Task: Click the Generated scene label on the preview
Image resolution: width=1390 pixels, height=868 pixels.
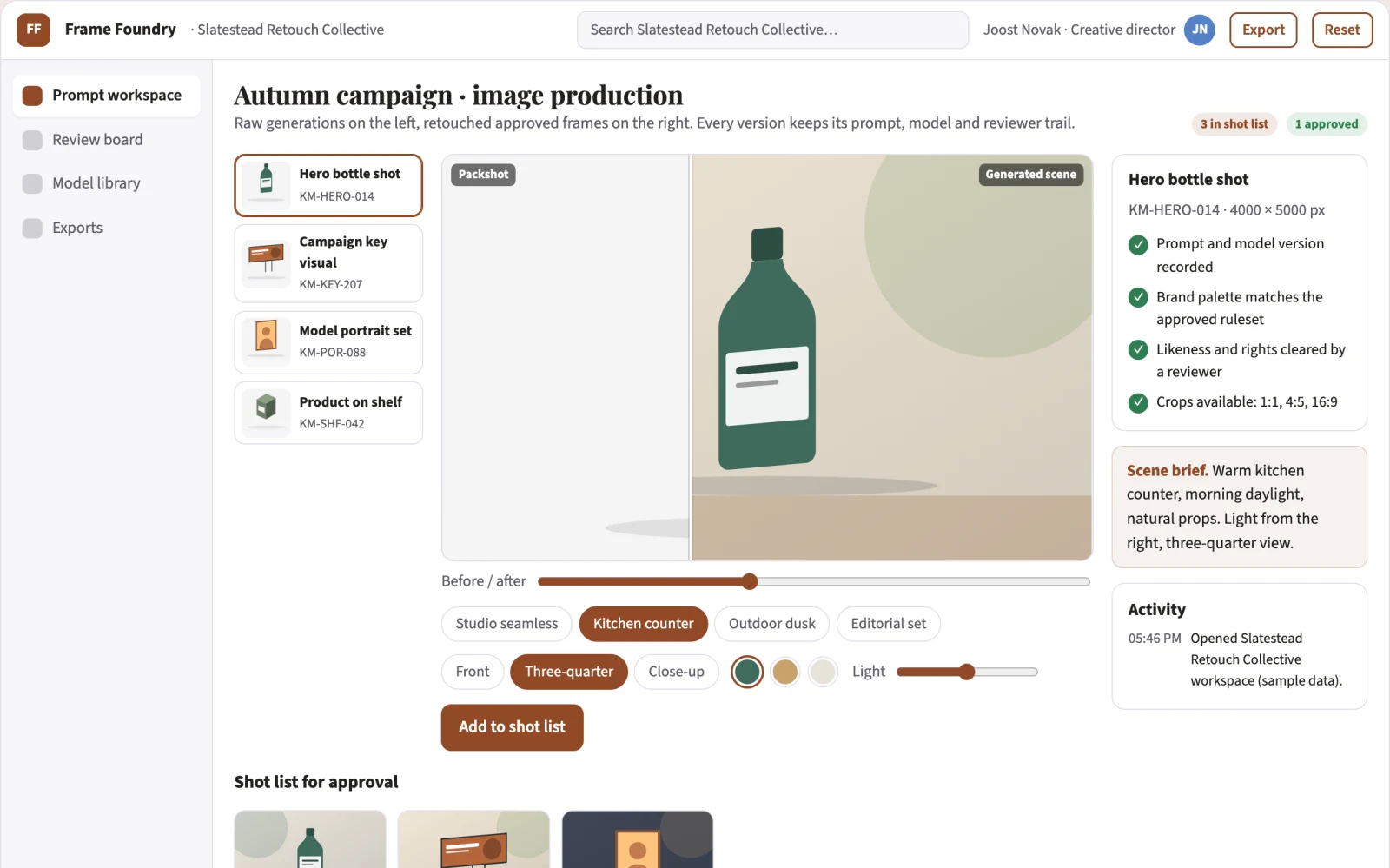Action: pos(1030,175)
